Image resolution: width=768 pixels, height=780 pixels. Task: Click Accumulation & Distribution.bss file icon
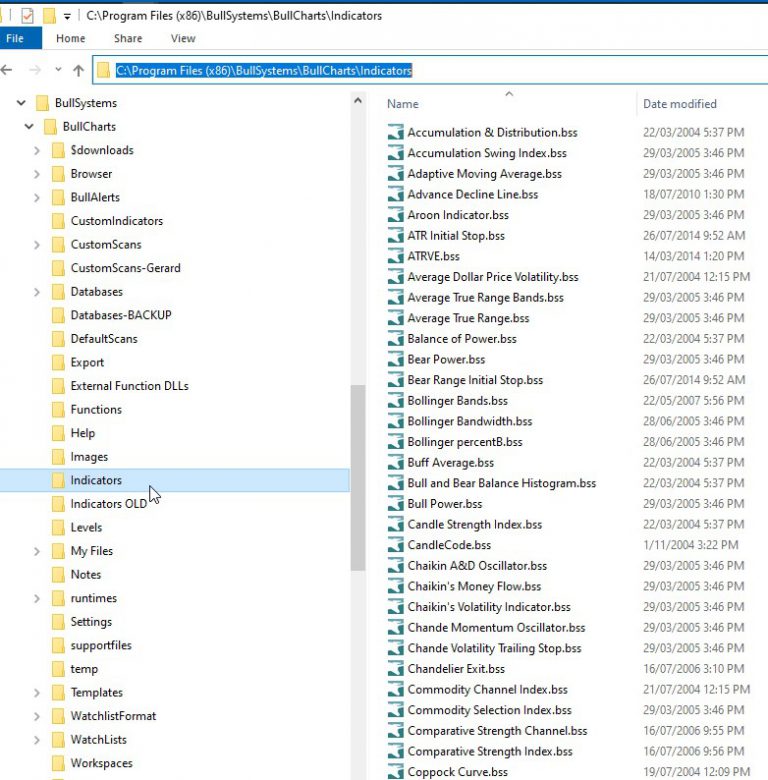[395, 132]
